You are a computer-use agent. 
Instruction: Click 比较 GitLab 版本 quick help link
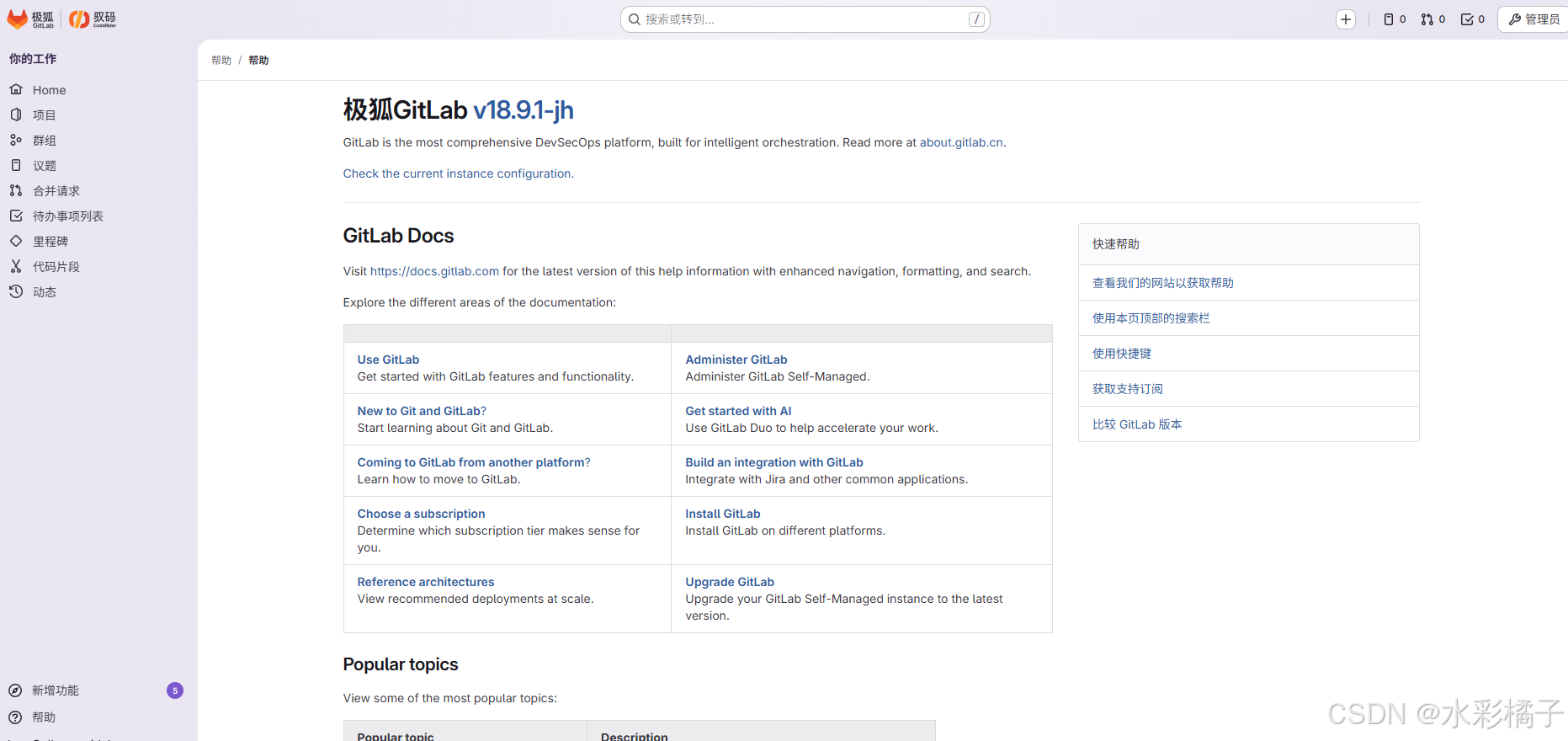coord(1137,424)
